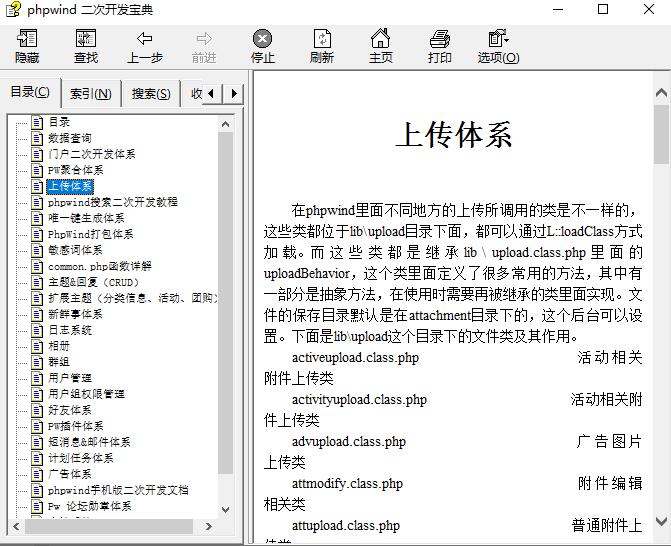The image size is (671, 546).
Task: Select 用户组权限管理 in the contents list
Action: point(86,394)
